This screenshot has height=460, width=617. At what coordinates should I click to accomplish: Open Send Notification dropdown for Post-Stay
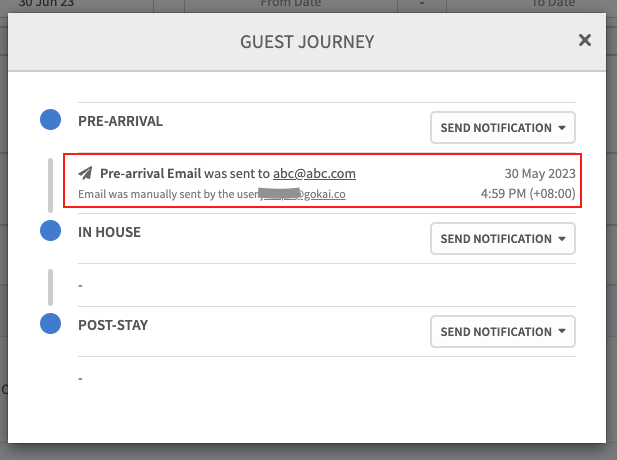[x=503, y=332]
